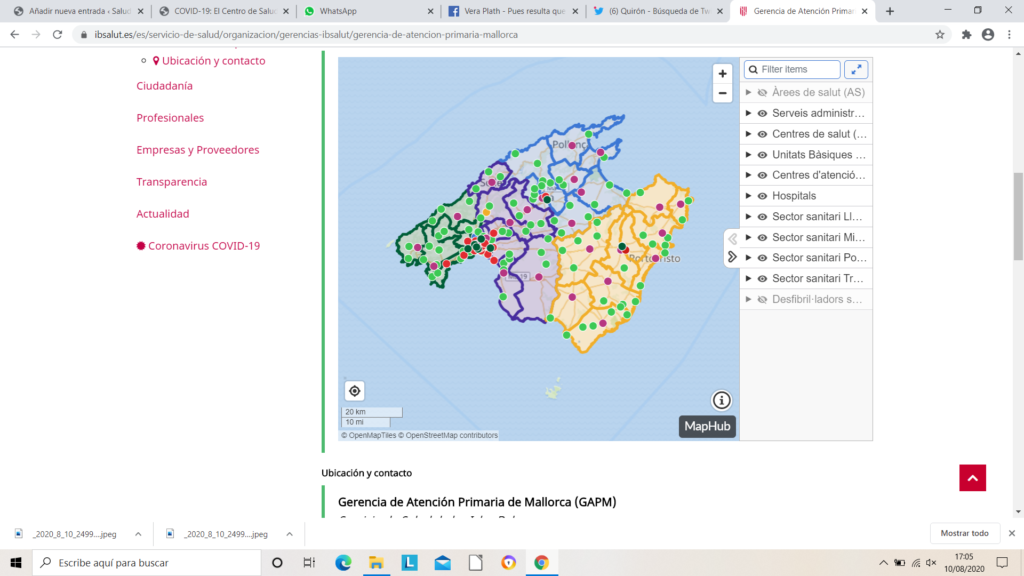This screenshot has height=576, width=1024.
Task: Open the Coronavirus COVID-19 link
Action: click(x=203, y=246)
